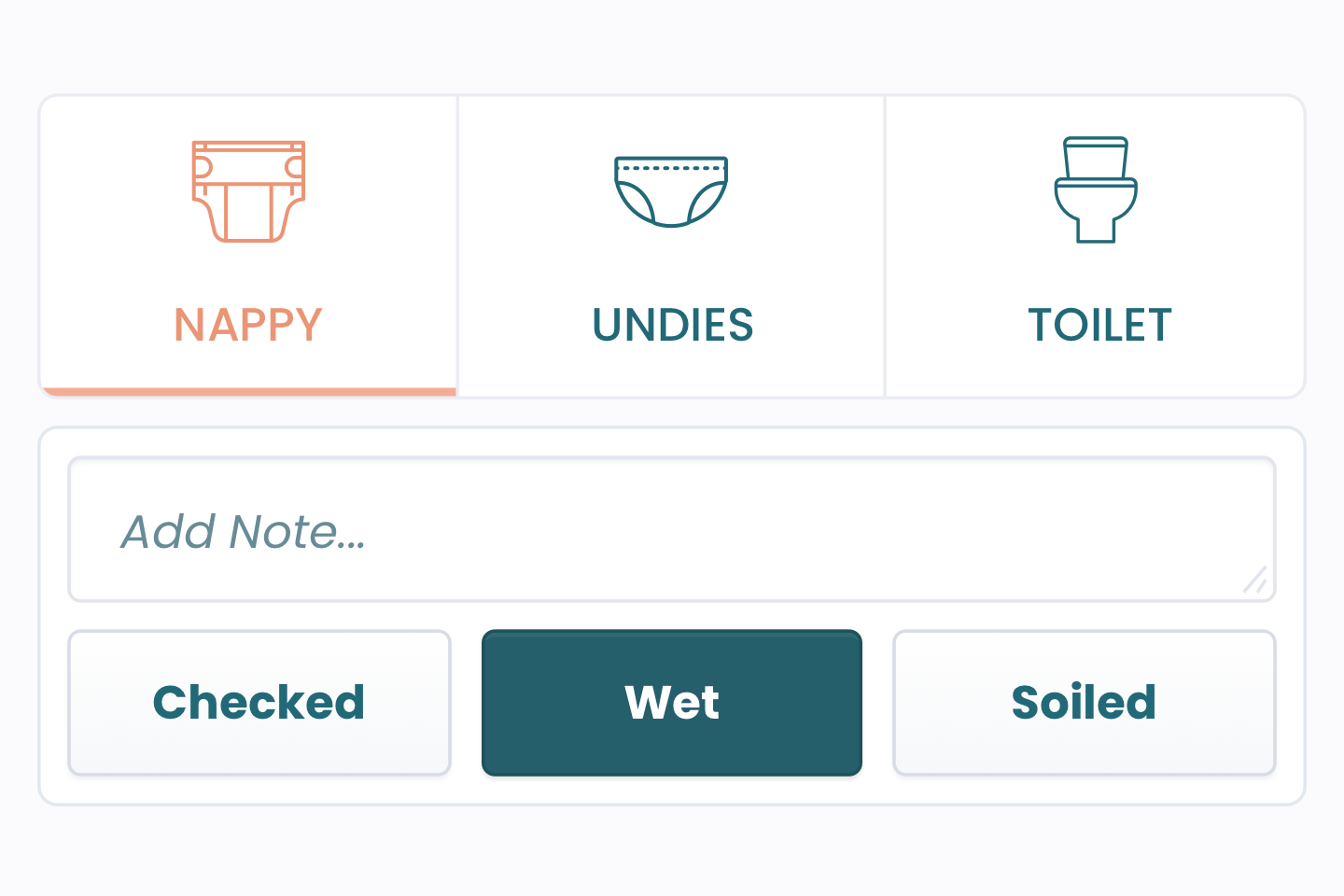This screenshot has height=896, width=1344.
Task: Choose the underwear briefs icon
Action: pyautogui.click(x=671, y=191)
